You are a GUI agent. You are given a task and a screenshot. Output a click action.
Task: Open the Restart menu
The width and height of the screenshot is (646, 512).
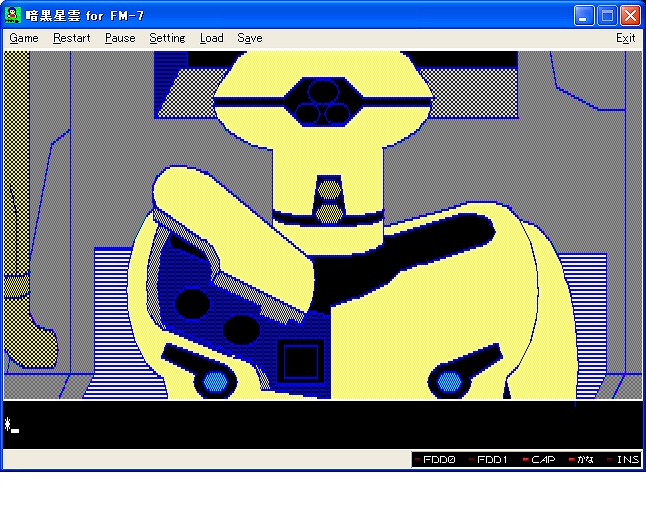[71, 38]
